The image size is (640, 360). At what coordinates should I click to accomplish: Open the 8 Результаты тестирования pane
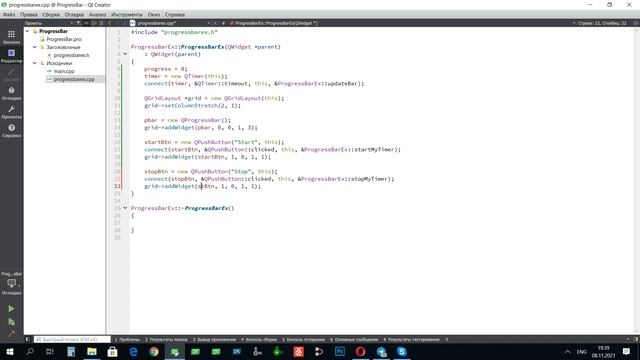(x=411, y=339)
